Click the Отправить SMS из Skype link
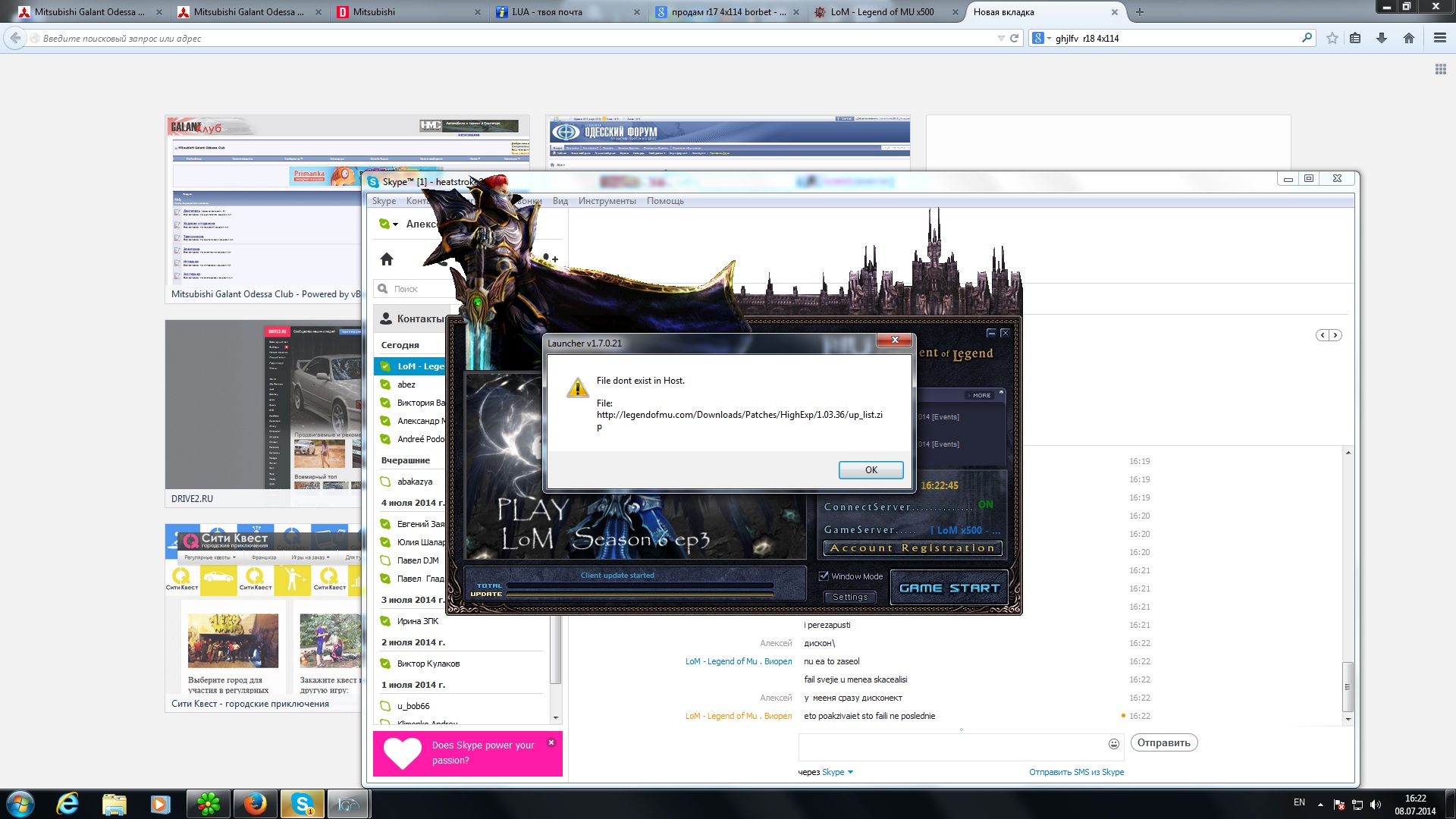The height and width of the screenshot is (819, 1456). [x=1076, y=772]
